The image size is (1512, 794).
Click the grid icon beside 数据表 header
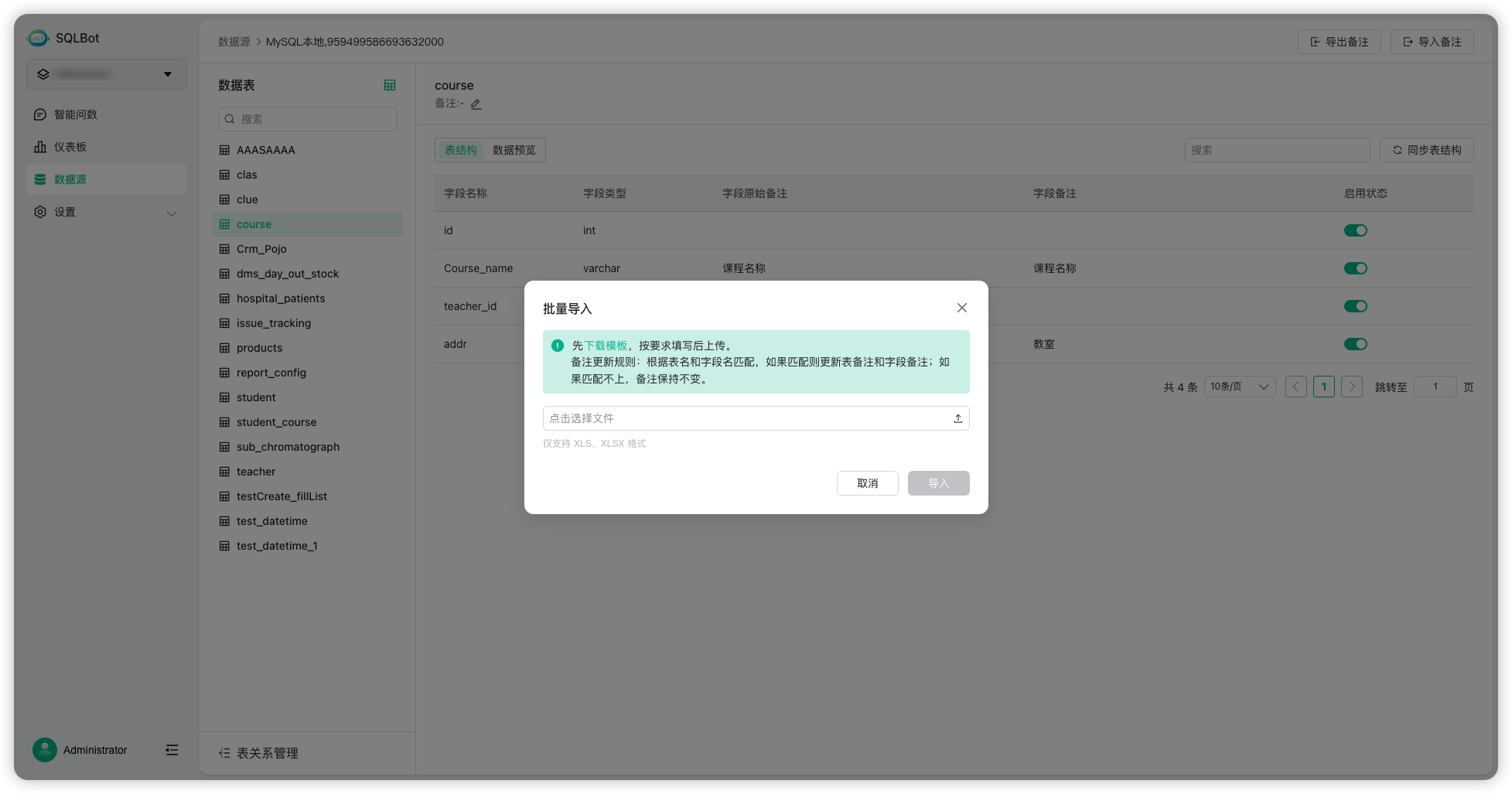pos(390,85)
